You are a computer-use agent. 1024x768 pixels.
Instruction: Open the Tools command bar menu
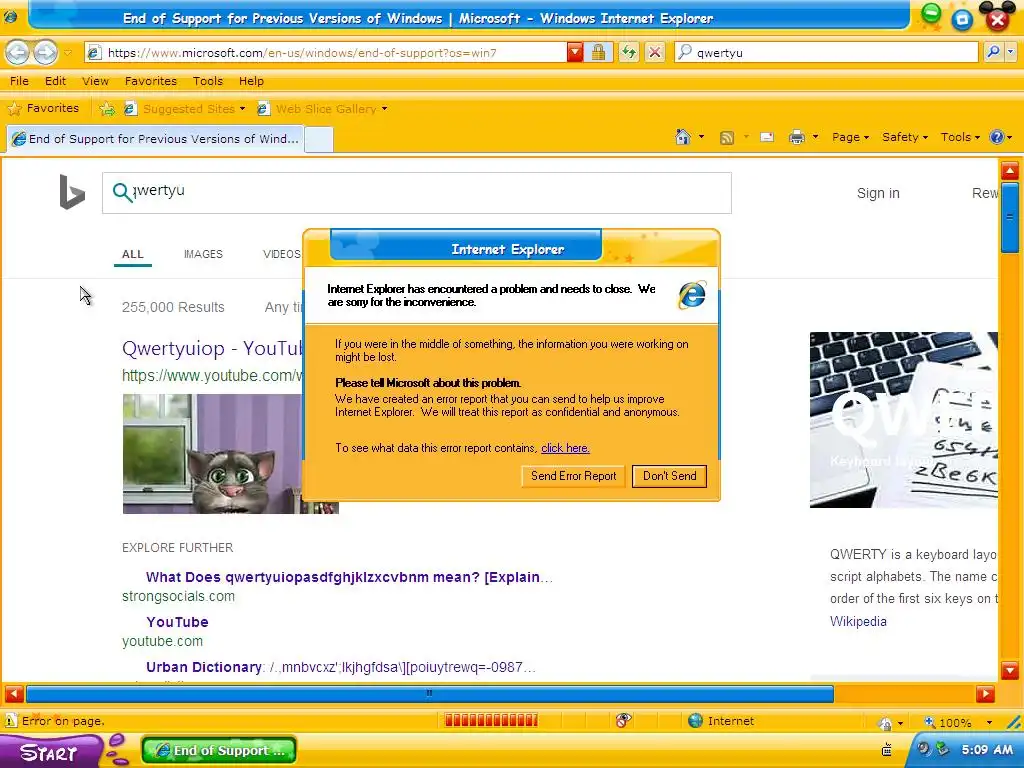(x=960, y=137)
